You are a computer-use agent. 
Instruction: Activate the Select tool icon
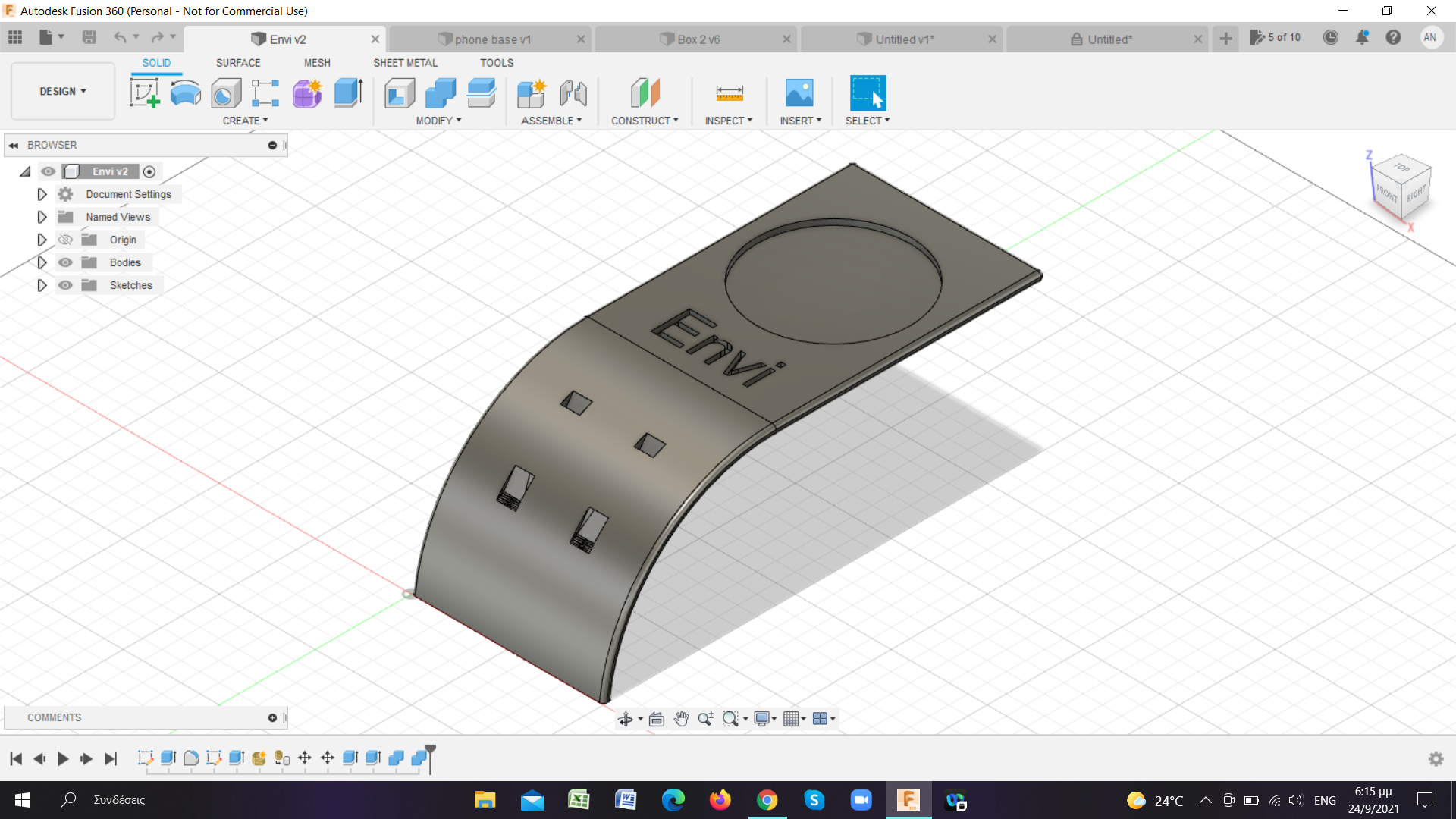pyautogui.click(x=868, y=93)
